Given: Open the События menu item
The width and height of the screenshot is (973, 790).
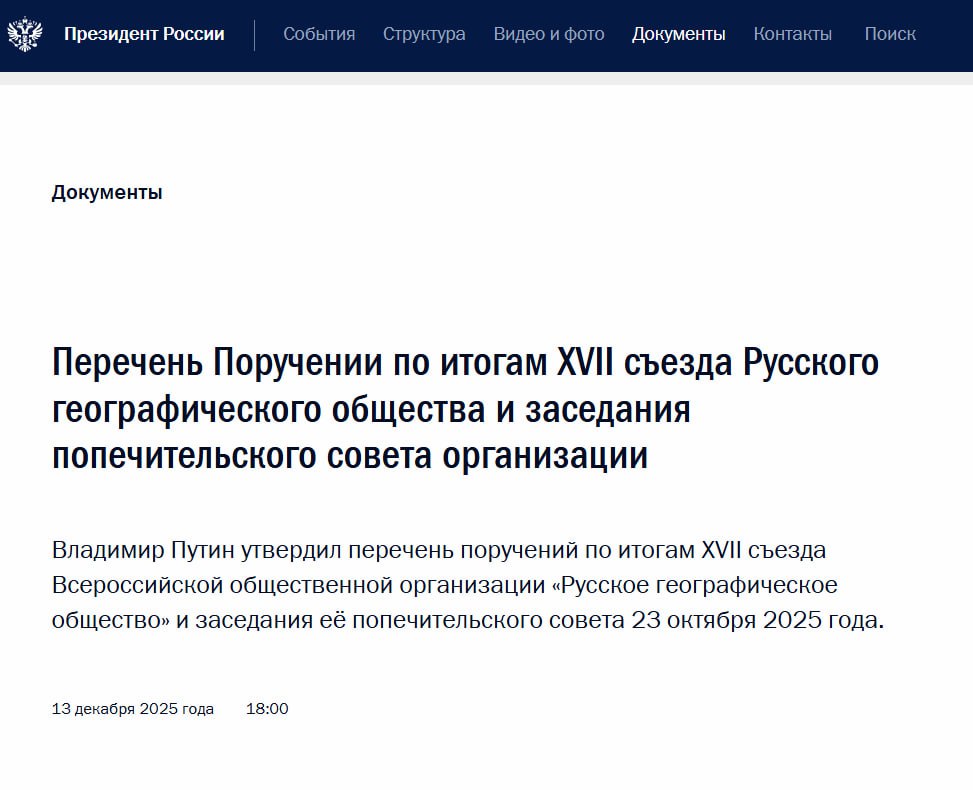Looking at the screenshot, I should pos(318,34).
